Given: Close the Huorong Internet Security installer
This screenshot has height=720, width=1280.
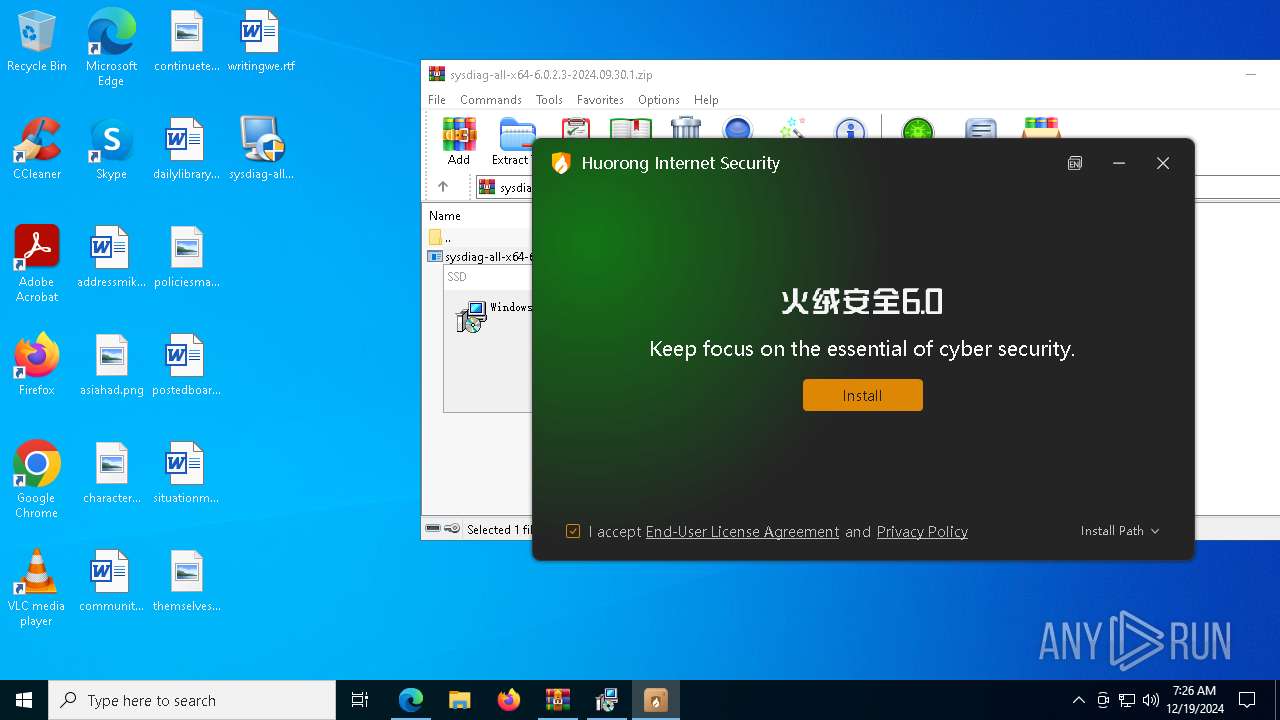Looking at the screenshot, I should pyautogui.click(x=1163, y=163).
